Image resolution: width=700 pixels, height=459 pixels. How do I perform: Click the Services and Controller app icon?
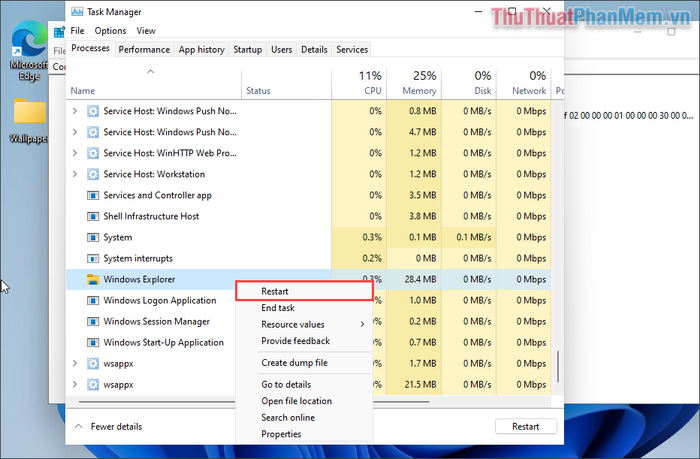point(93,195)
